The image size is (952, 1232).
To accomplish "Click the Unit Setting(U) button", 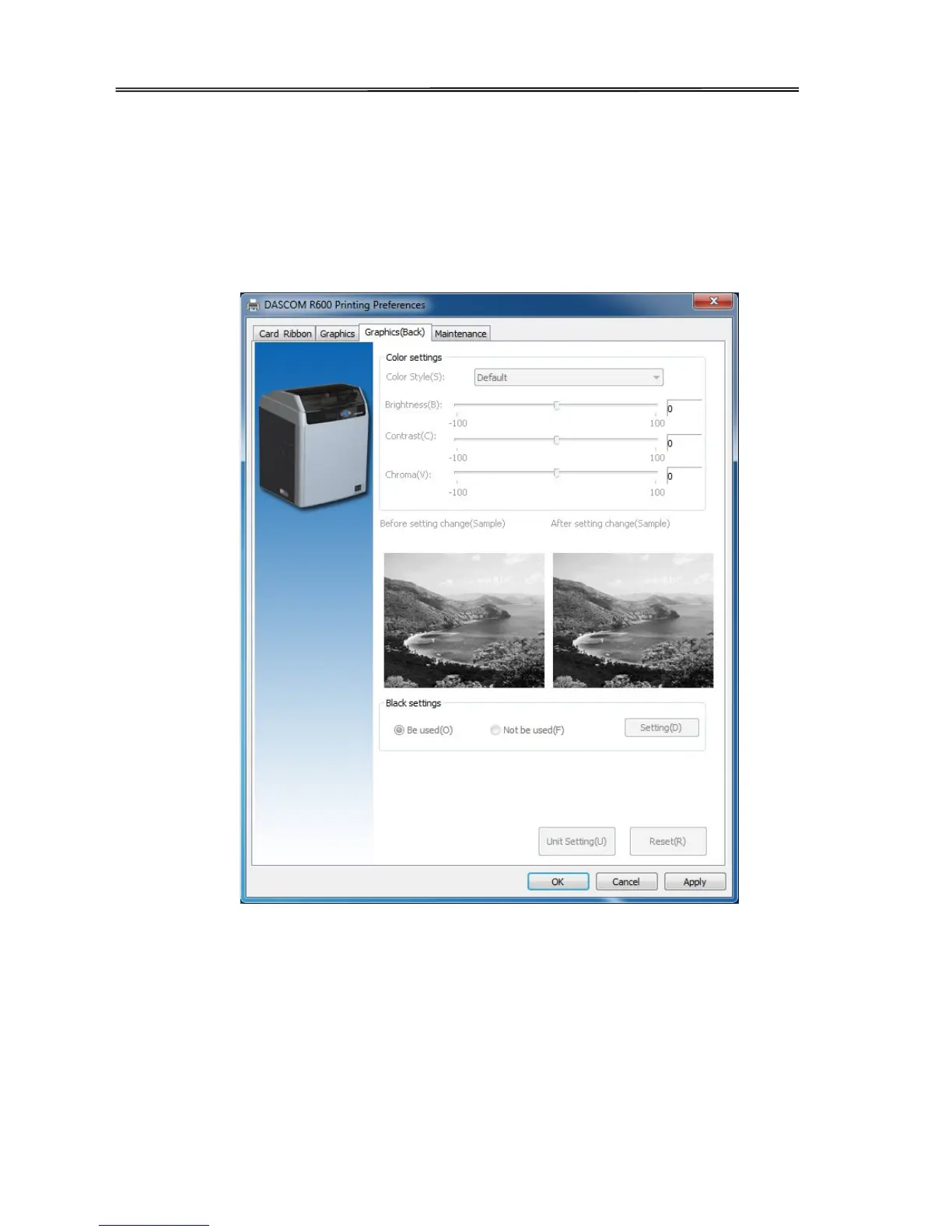I will coord(576,841).
